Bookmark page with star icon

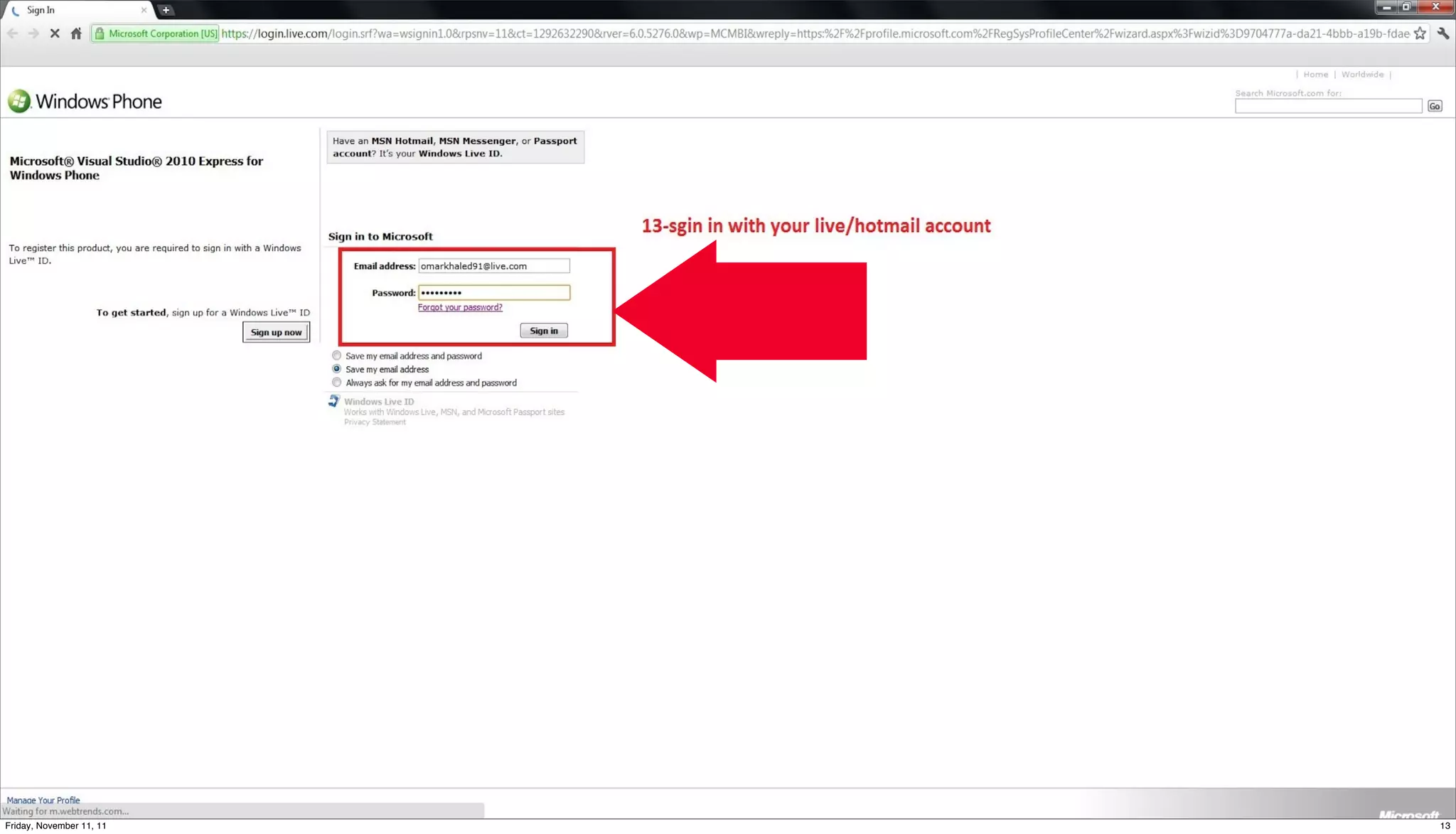pos(1420,33)
